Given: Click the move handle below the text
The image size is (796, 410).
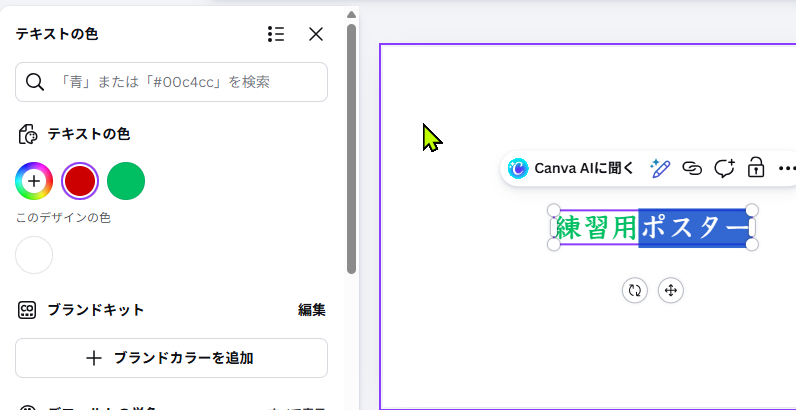Looking at the screenshot, I should (671, 291).
